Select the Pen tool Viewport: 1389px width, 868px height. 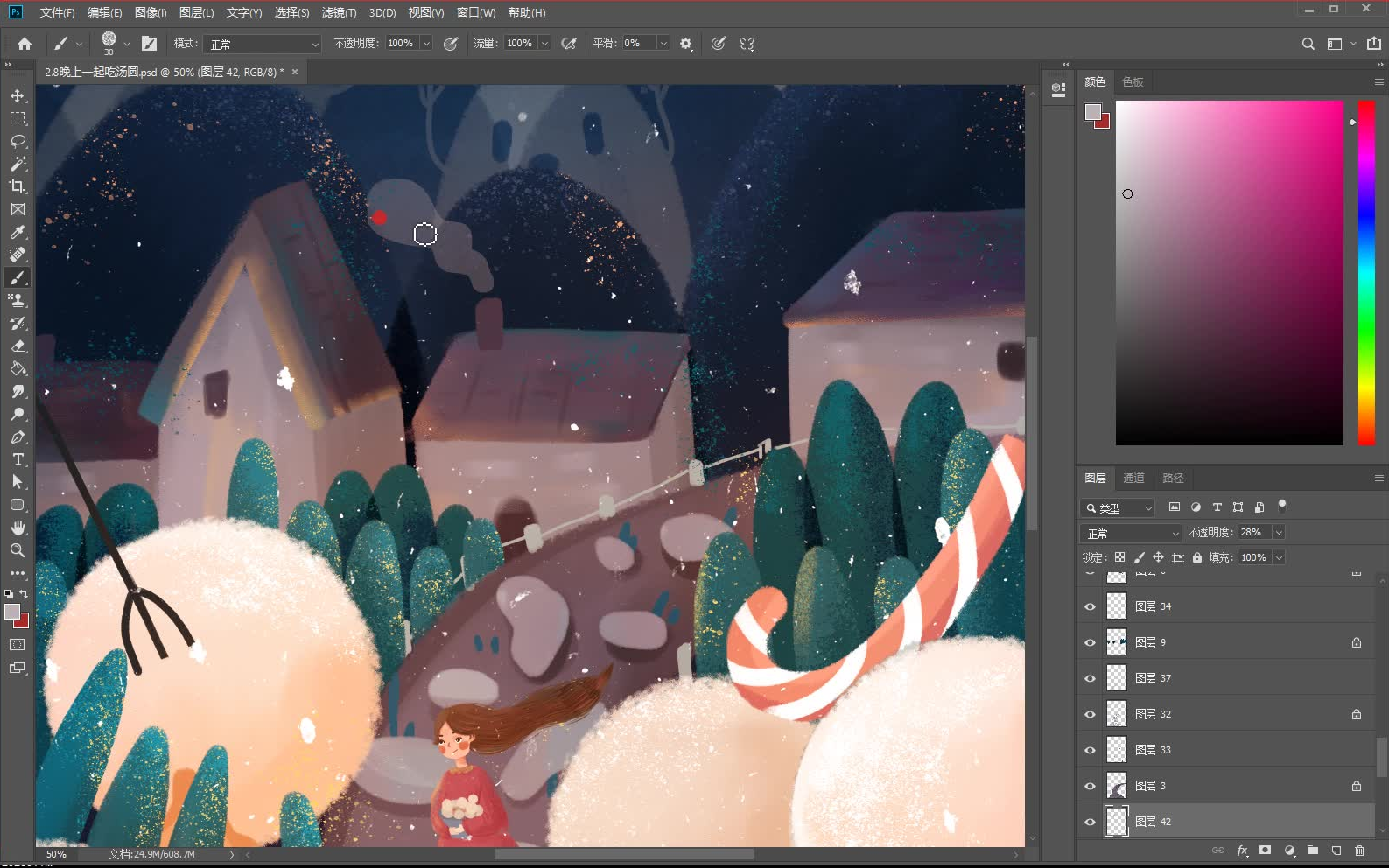[x=18, y=437]
